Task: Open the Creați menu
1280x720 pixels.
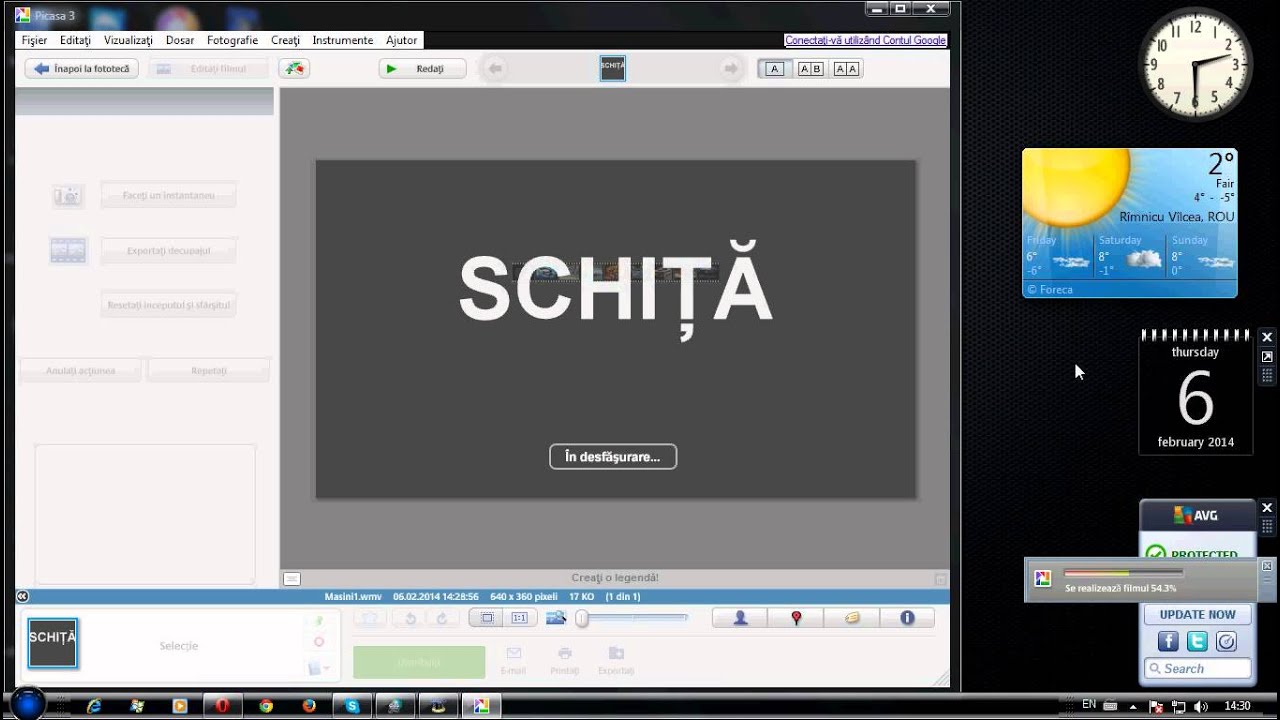Action: tap(285, 40)
